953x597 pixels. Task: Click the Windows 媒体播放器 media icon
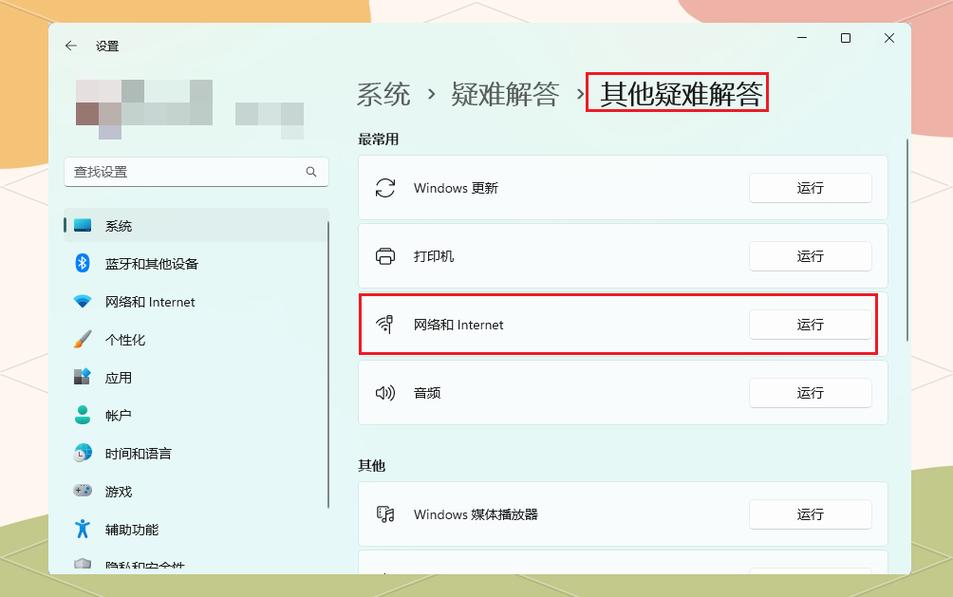385,514
